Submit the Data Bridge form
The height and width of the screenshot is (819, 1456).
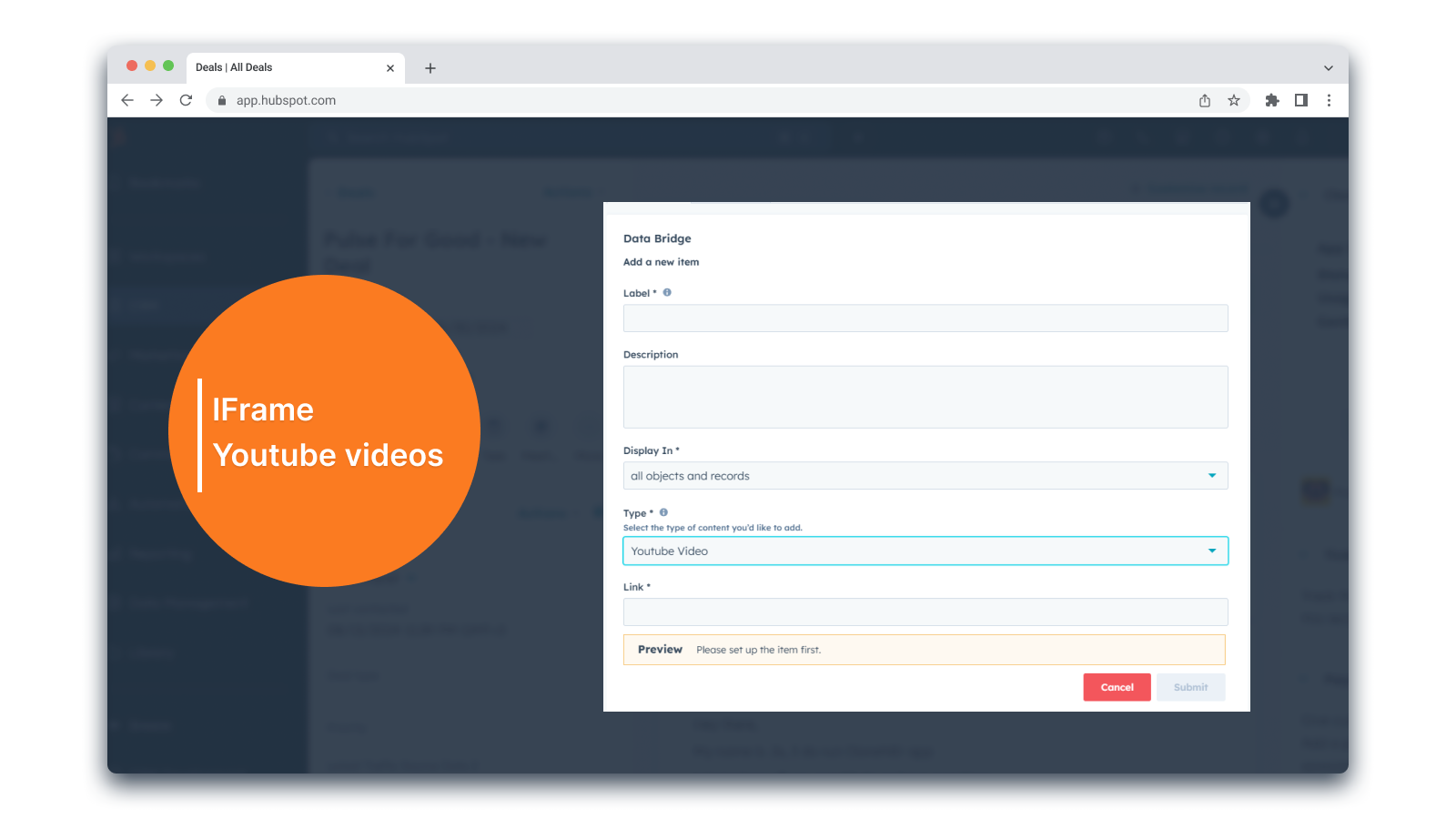point(1190,687)
